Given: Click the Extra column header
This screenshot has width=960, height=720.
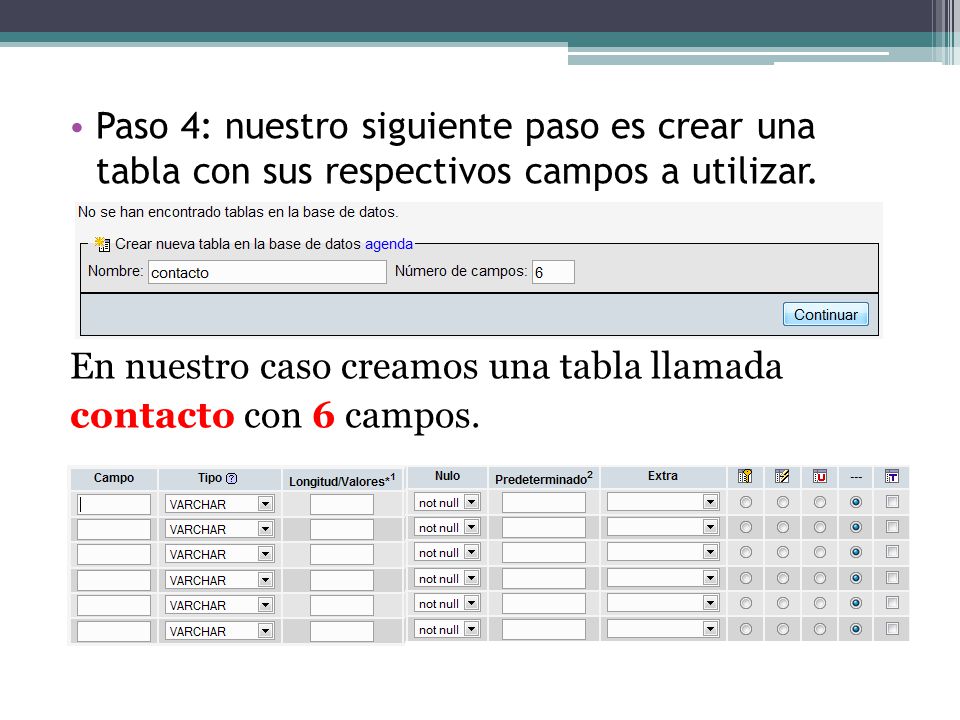Looking at the screenshot, I should (663, 476).
